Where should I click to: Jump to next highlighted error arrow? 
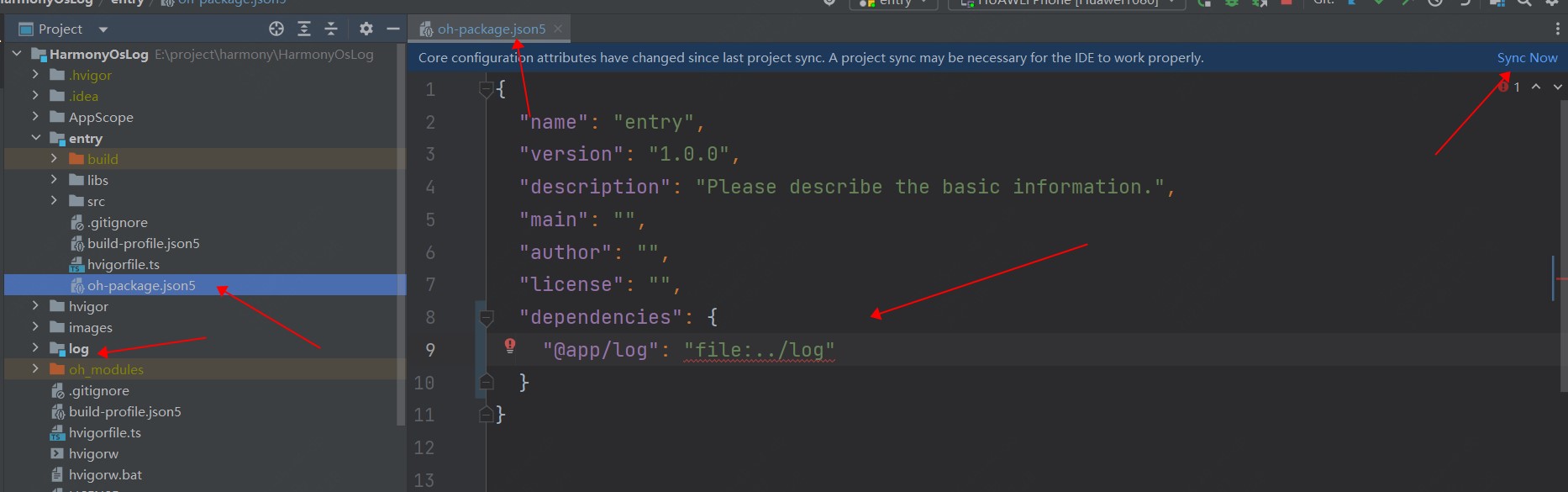pos(1557,87)
